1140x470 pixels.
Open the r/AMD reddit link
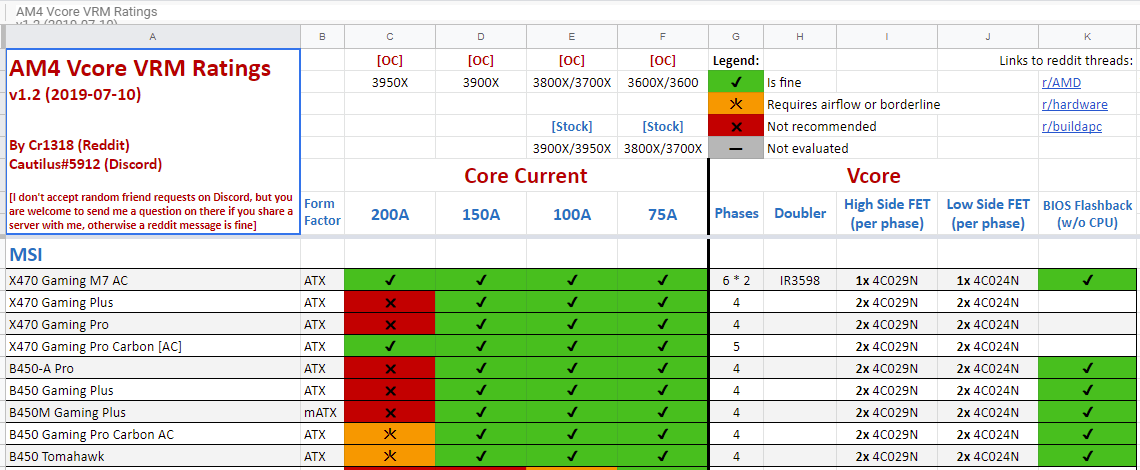[1061, 82]
